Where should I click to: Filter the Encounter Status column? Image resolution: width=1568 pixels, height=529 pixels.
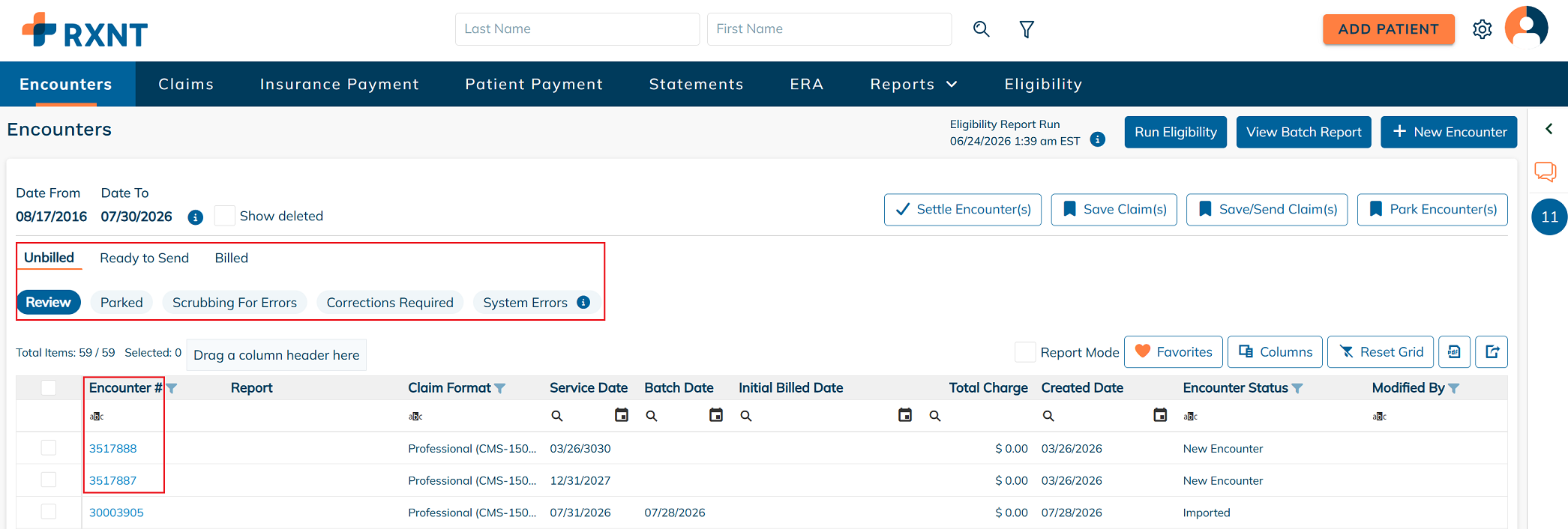pyautogui.click(x=1297, y=388)
